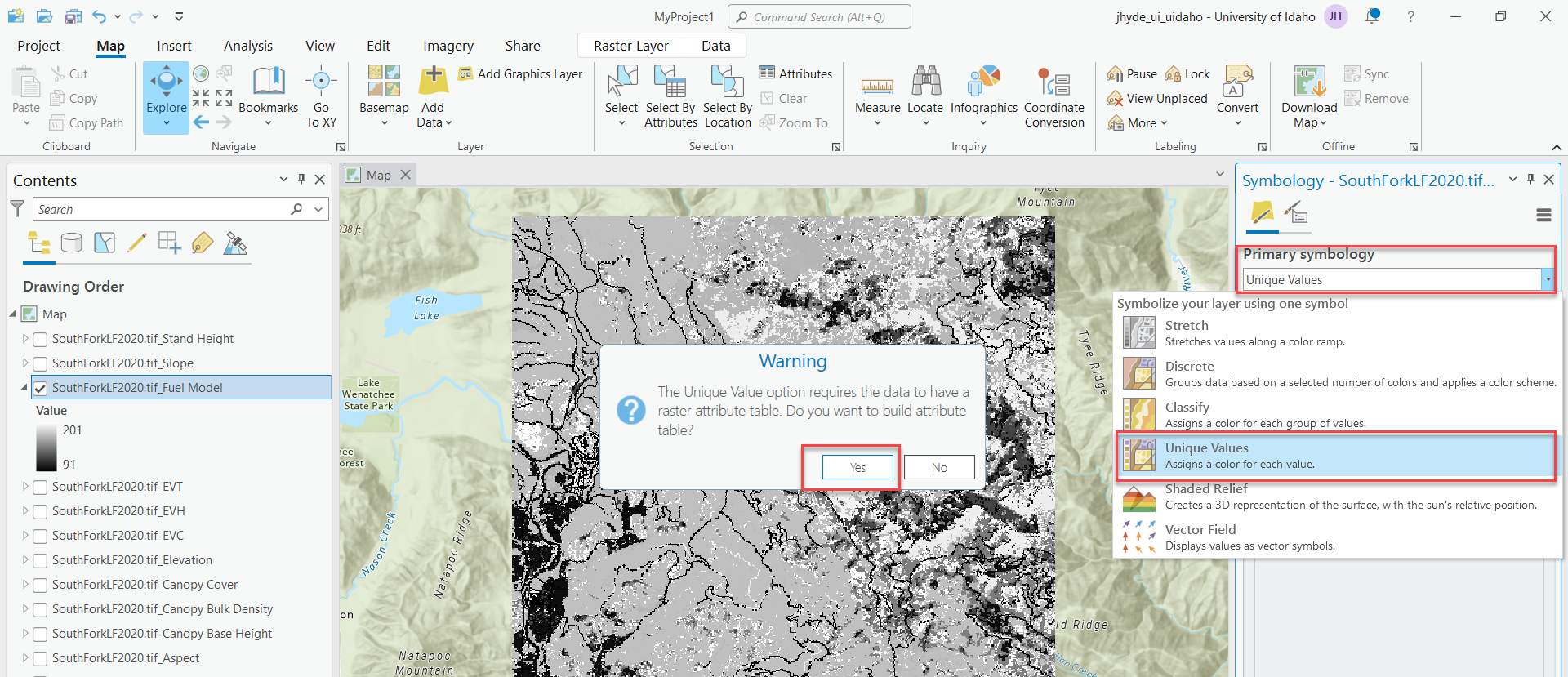
Task: Expand the SouthForkLF2020.tif_Canopy Bulk Density item
Action: pos(25,608)
